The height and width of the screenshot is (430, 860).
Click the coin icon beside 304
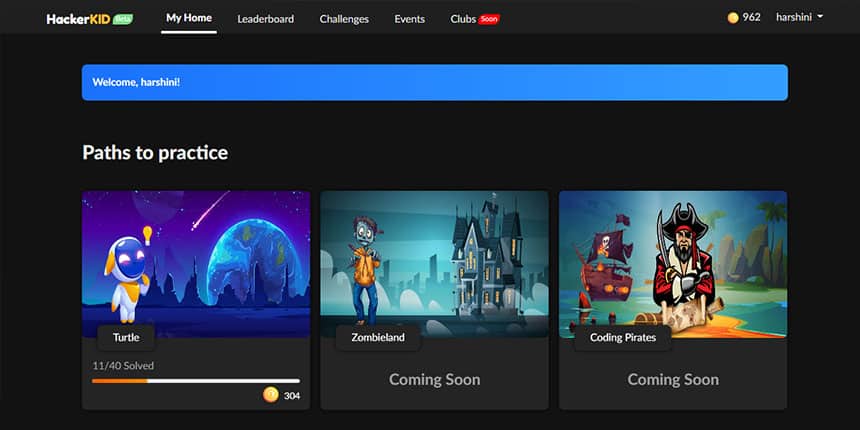(270, 395)
